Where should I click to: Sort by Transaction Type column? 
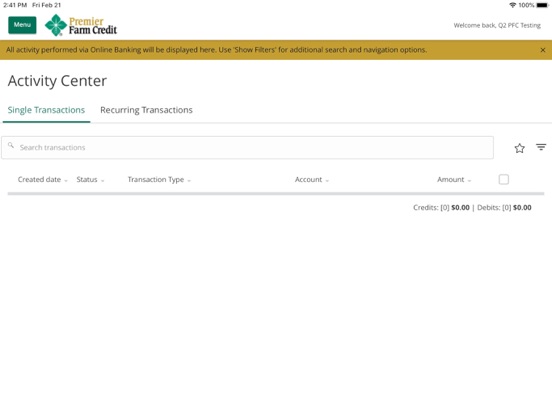159,180
